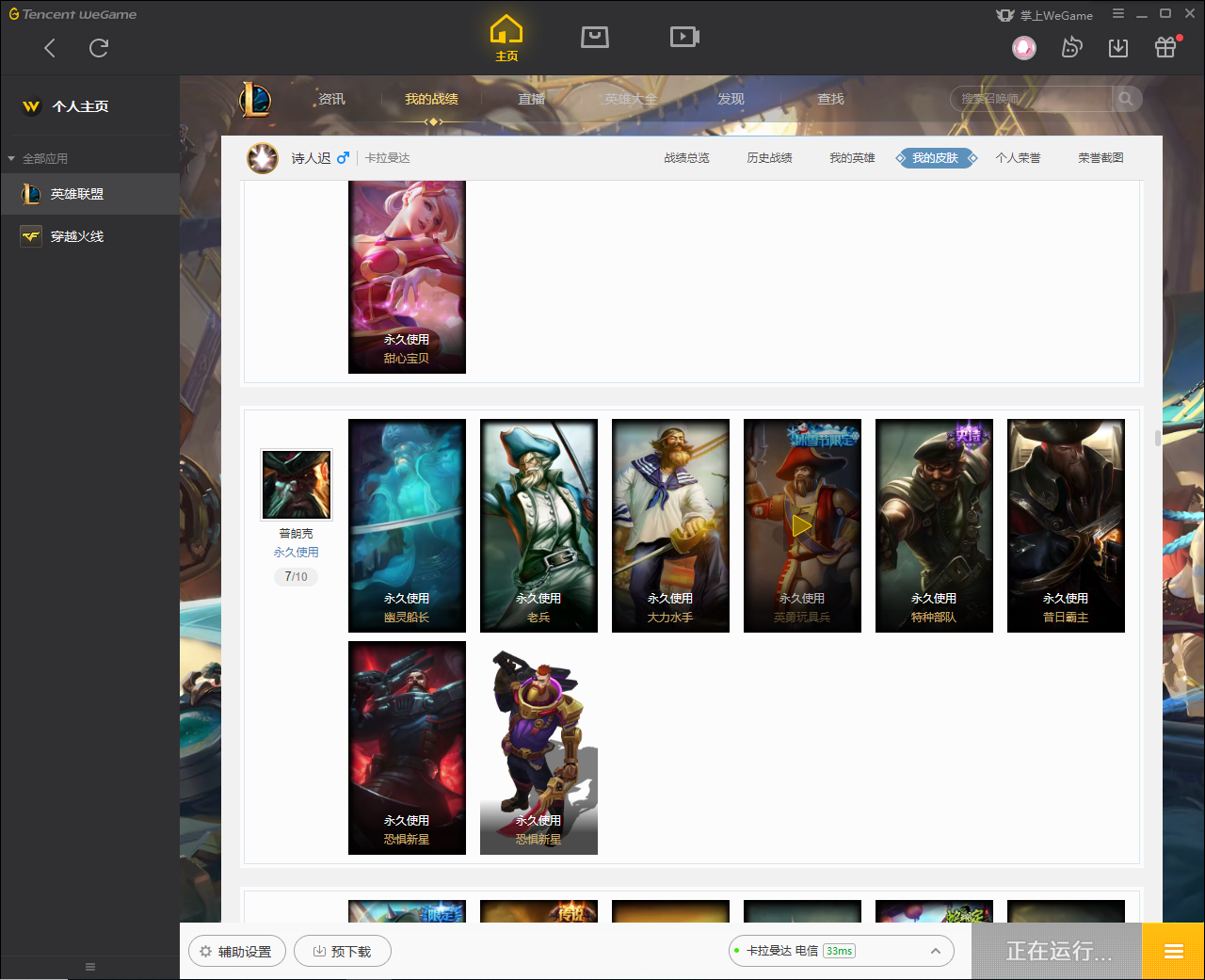Open the 昔日霸主 skin card
Screen dimensions: 1205x980
coord(1066,525)
